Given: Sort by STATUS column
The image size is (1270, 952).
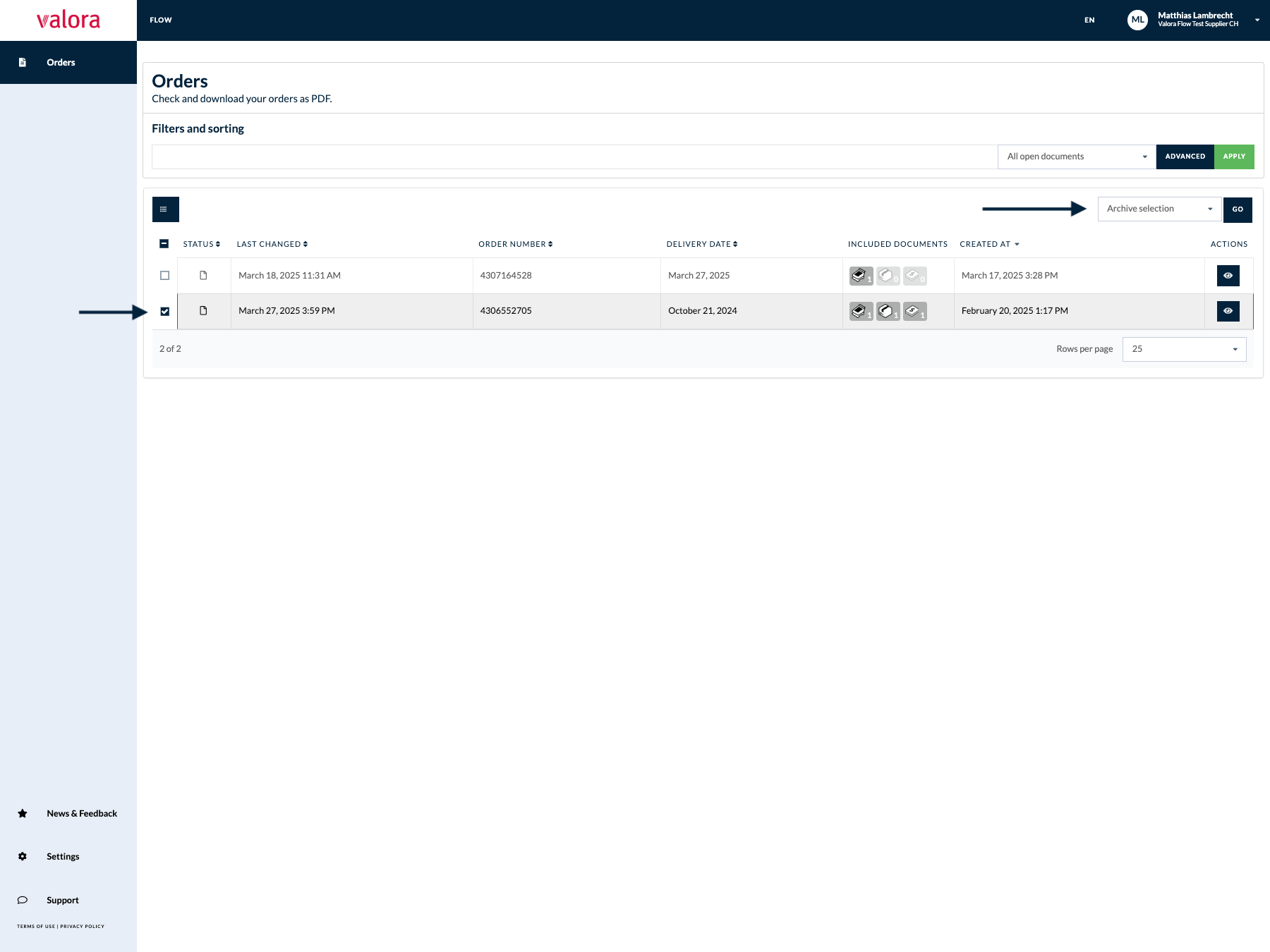Looking at the screenshot, I should click(x=202, y=244).
